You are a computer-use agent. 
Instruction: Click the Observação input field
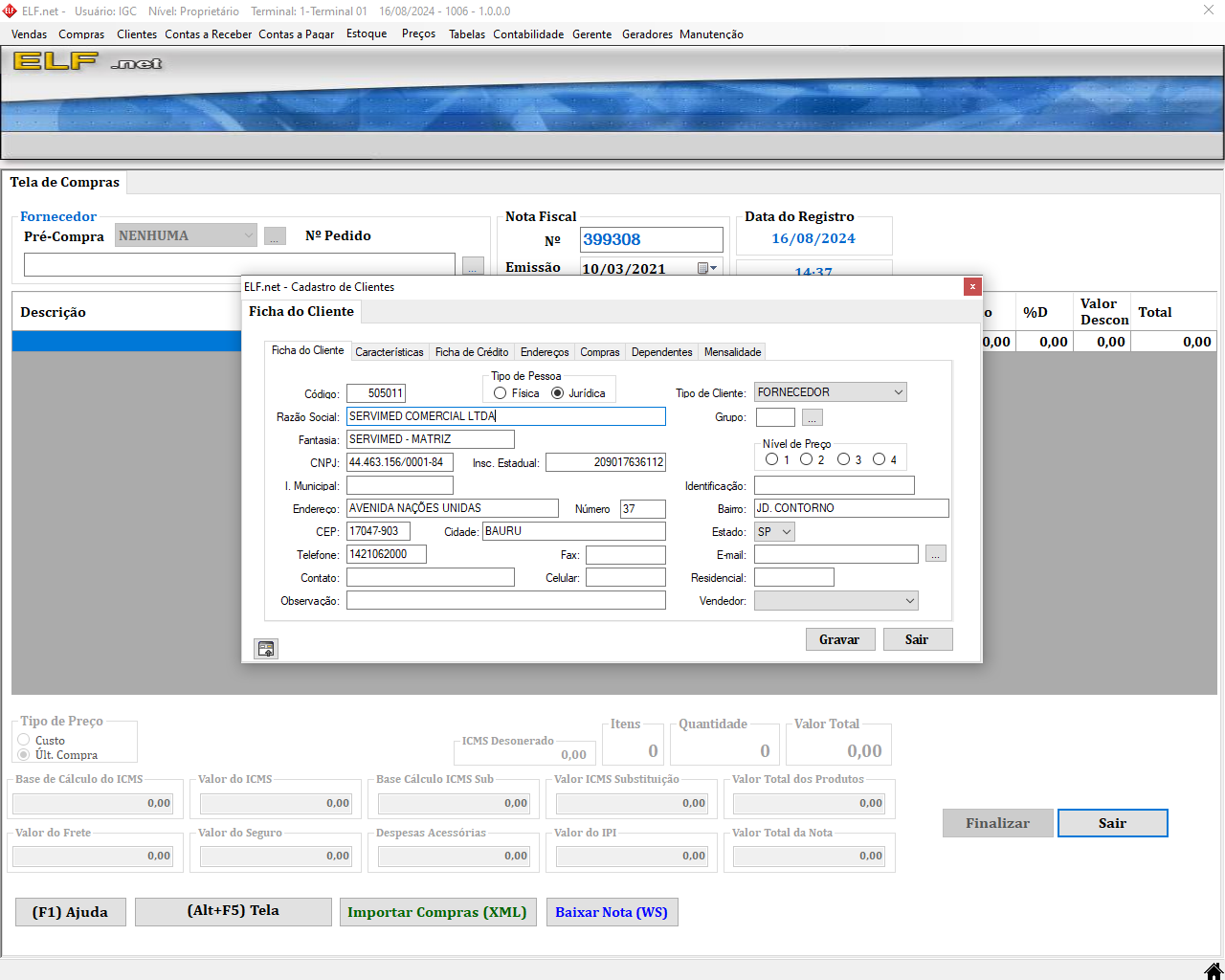pos(506,600)
